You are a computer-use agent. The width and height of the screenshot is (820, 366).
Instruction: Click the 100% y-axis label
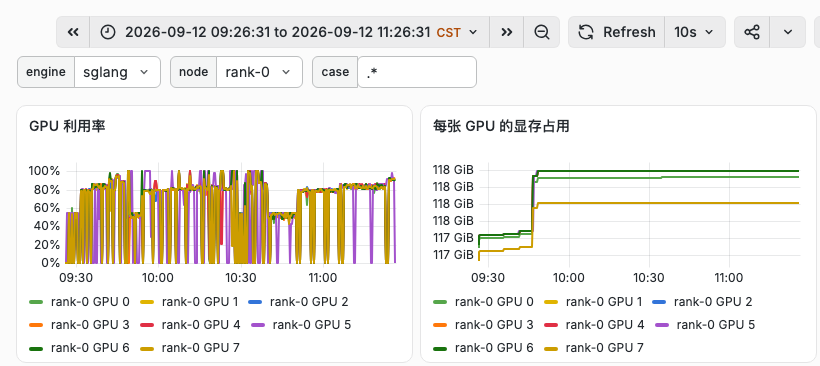[44, 171]
